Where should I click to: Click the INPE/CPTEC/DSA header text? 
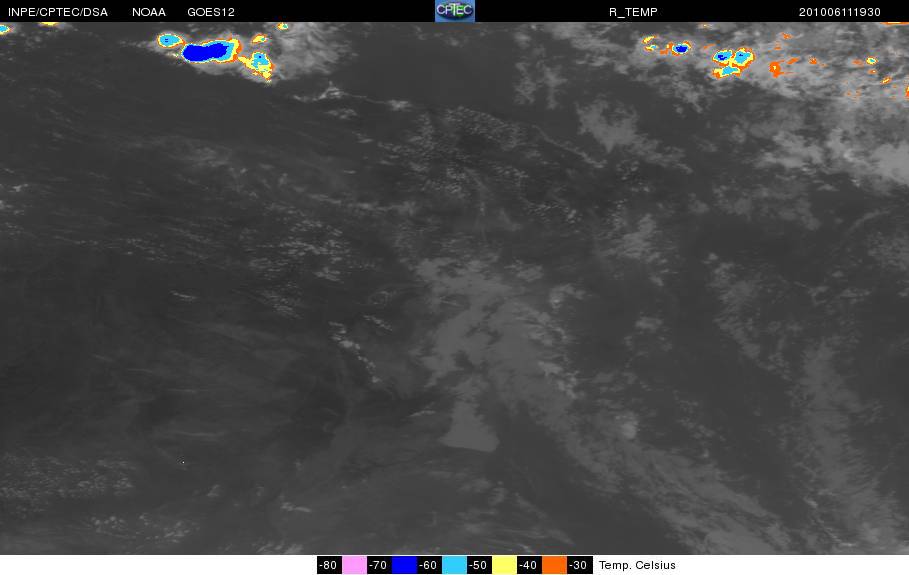58,12
